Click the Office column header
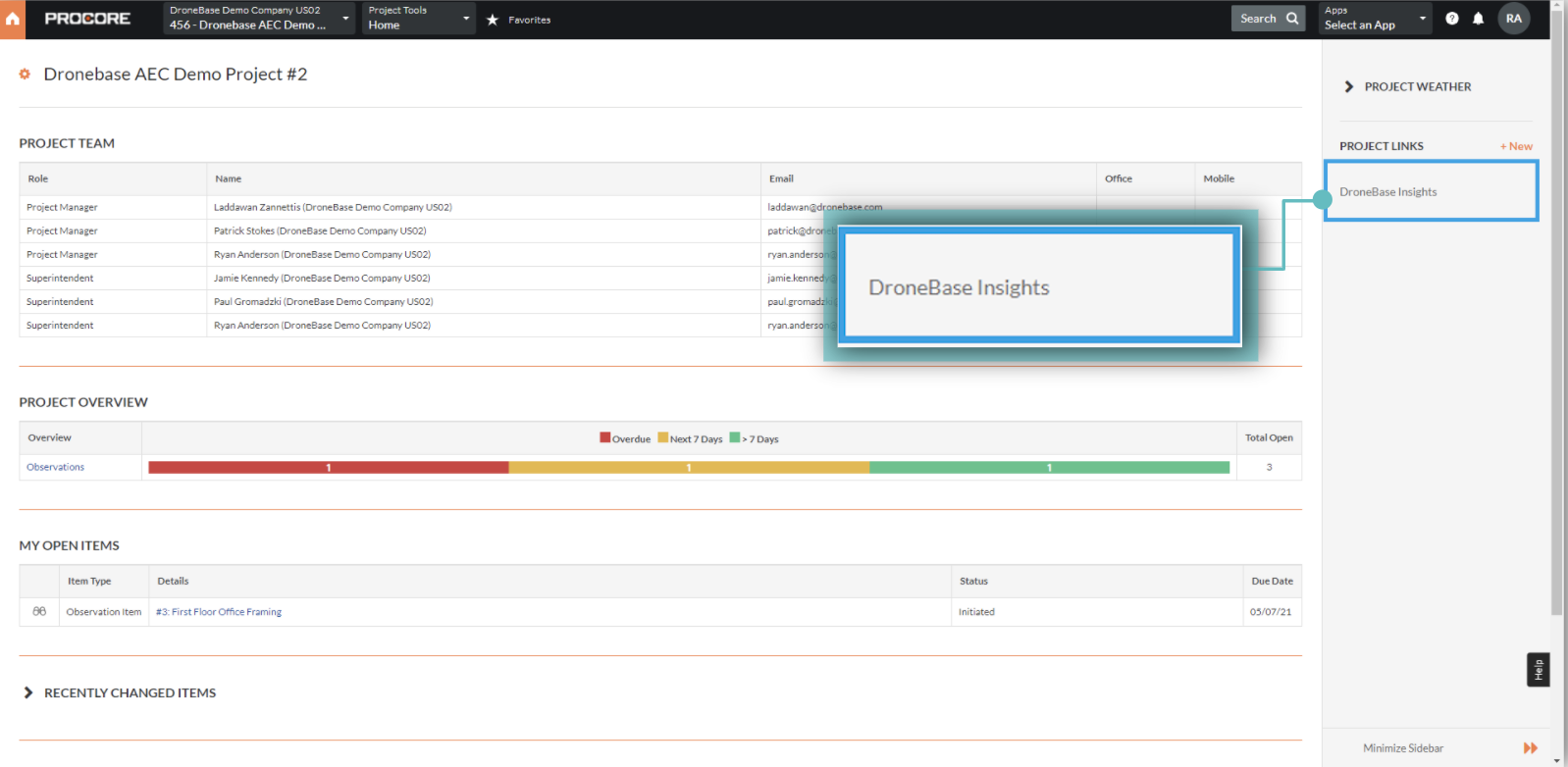This screenshot has height=767, width=1568. click(x=1145, y=179)
